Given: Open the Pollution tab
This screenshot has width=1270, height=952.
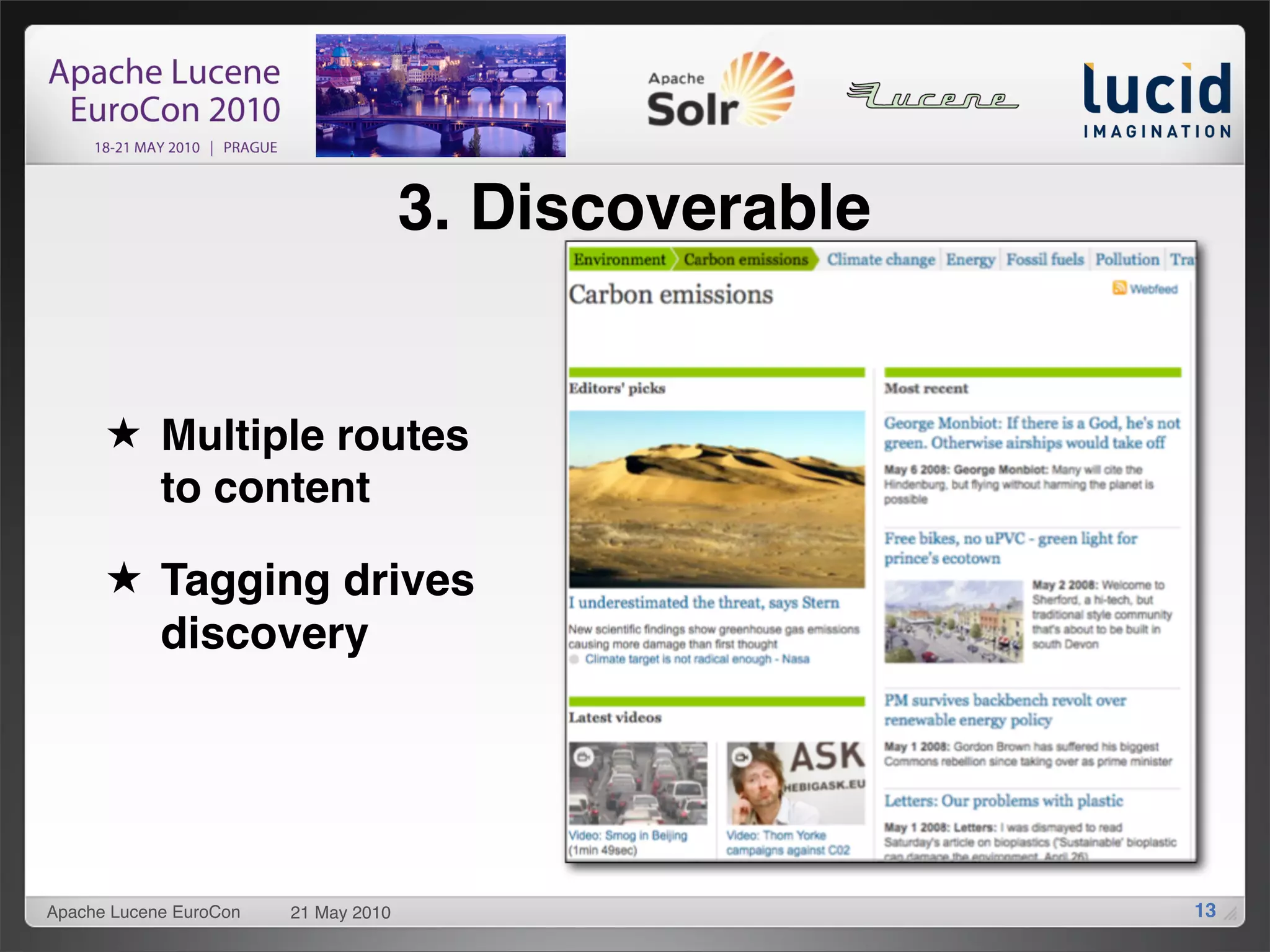Looking at the screenshot, I should (1127, 260).
